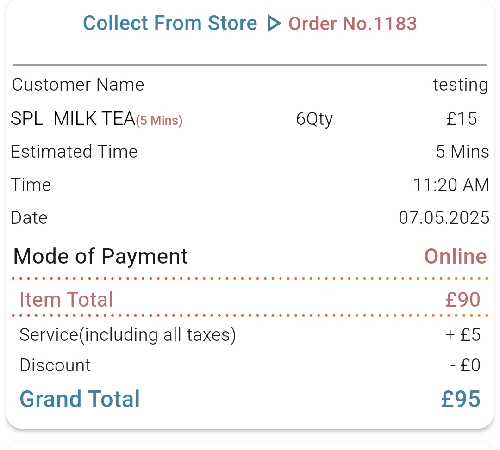
Task: Click the £15 item price
Action: pos(462,119)
